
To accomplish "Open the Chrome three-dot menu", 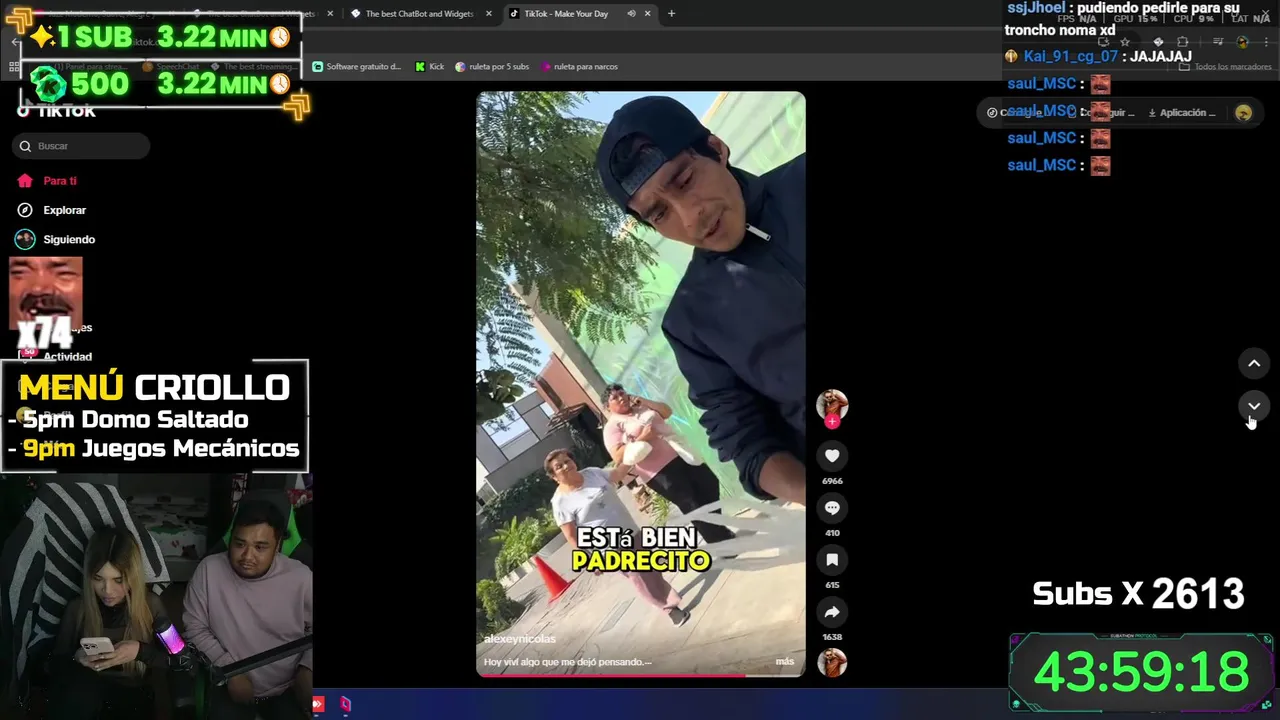I will click(x=1266, y=42).
